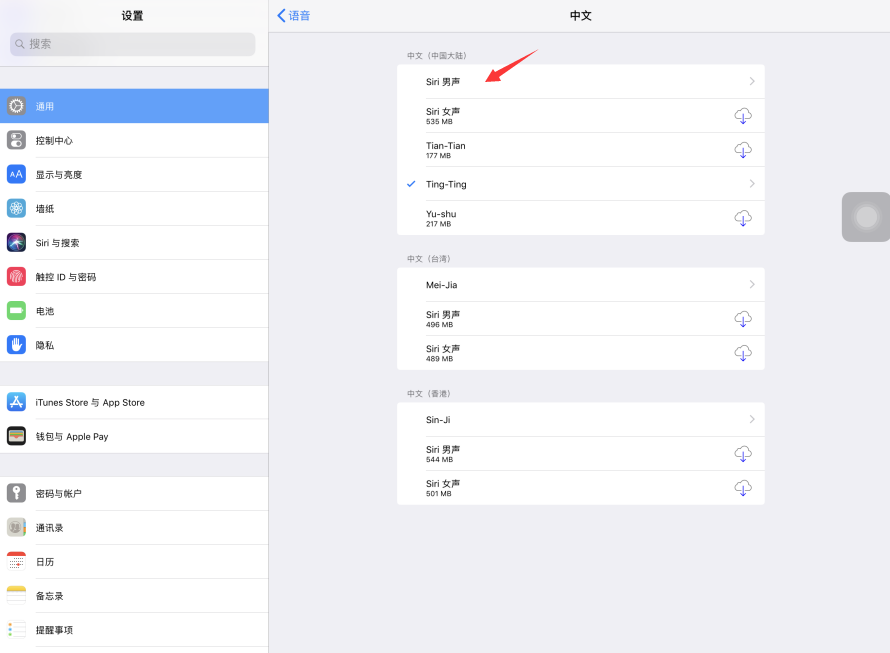
Task: Click the search magnifier icon
Action: pos(20,44)
